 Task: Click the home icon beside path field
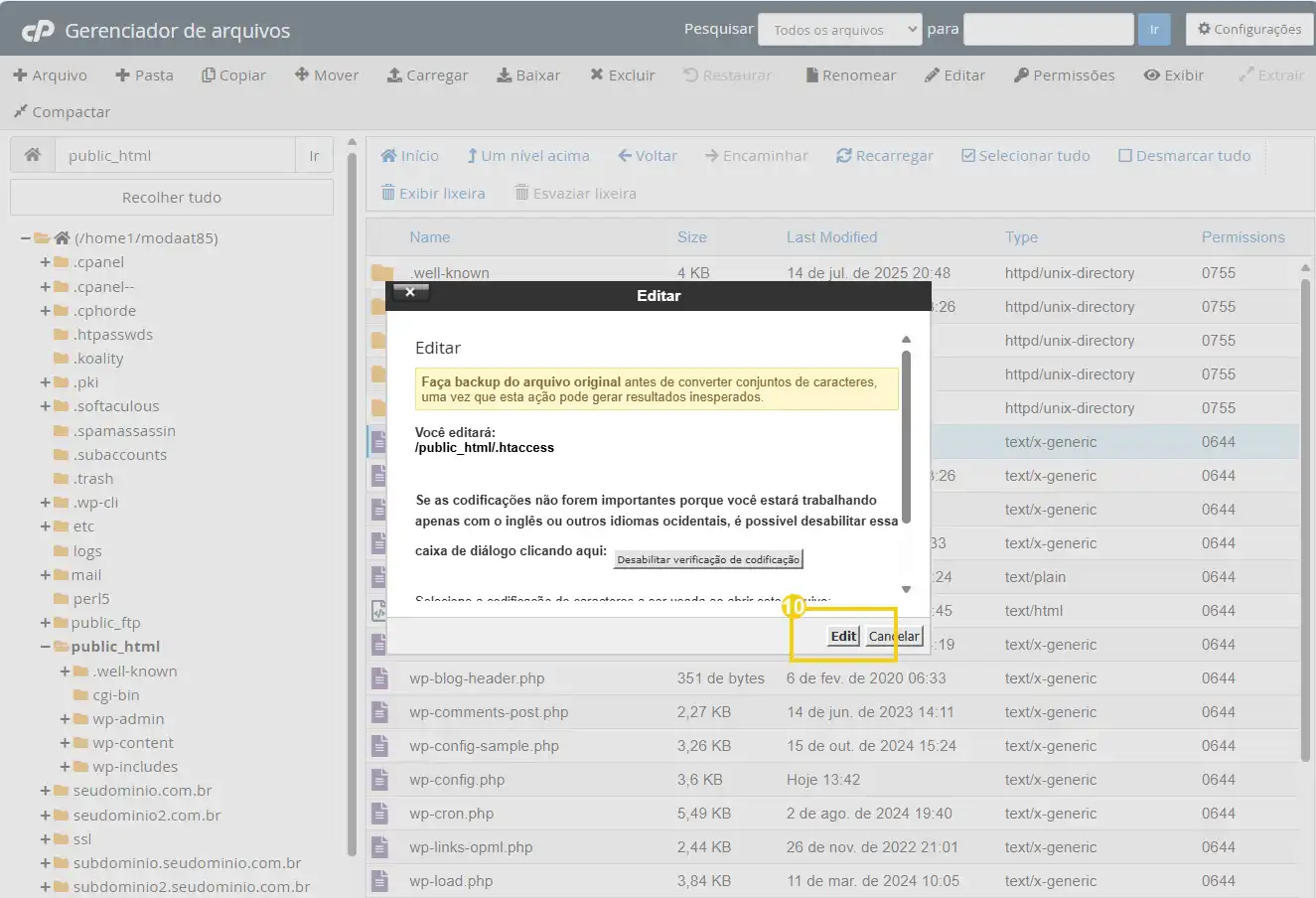[33, 155]
